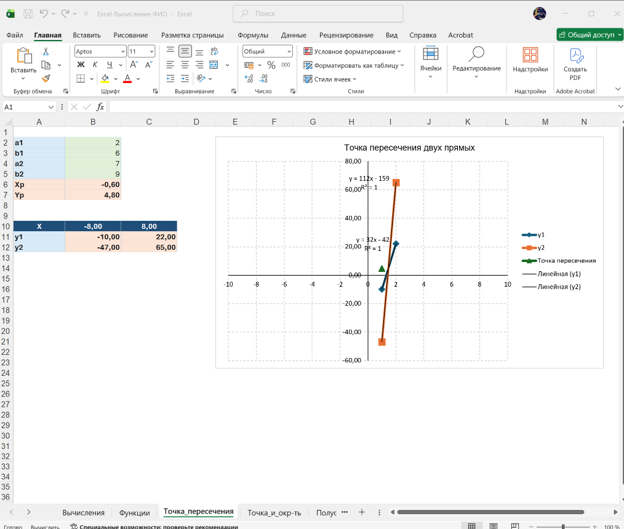Click the Поиск search box
This screenshot has height=529, width=624.
pos(318,14)
